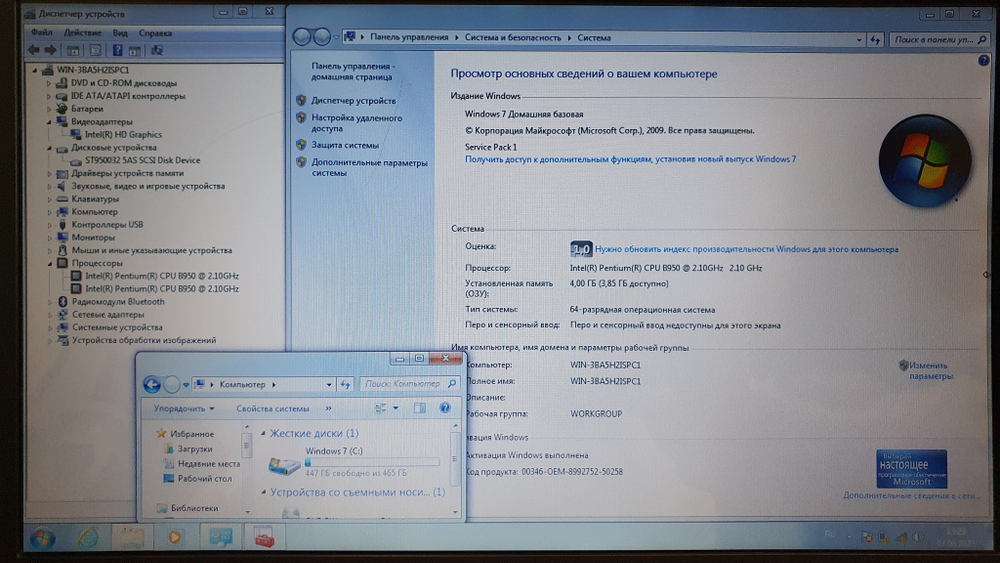Click Система и безопасность breadcrumb
This screenshot has height=563, width=1000.
(x=513, y=37)
